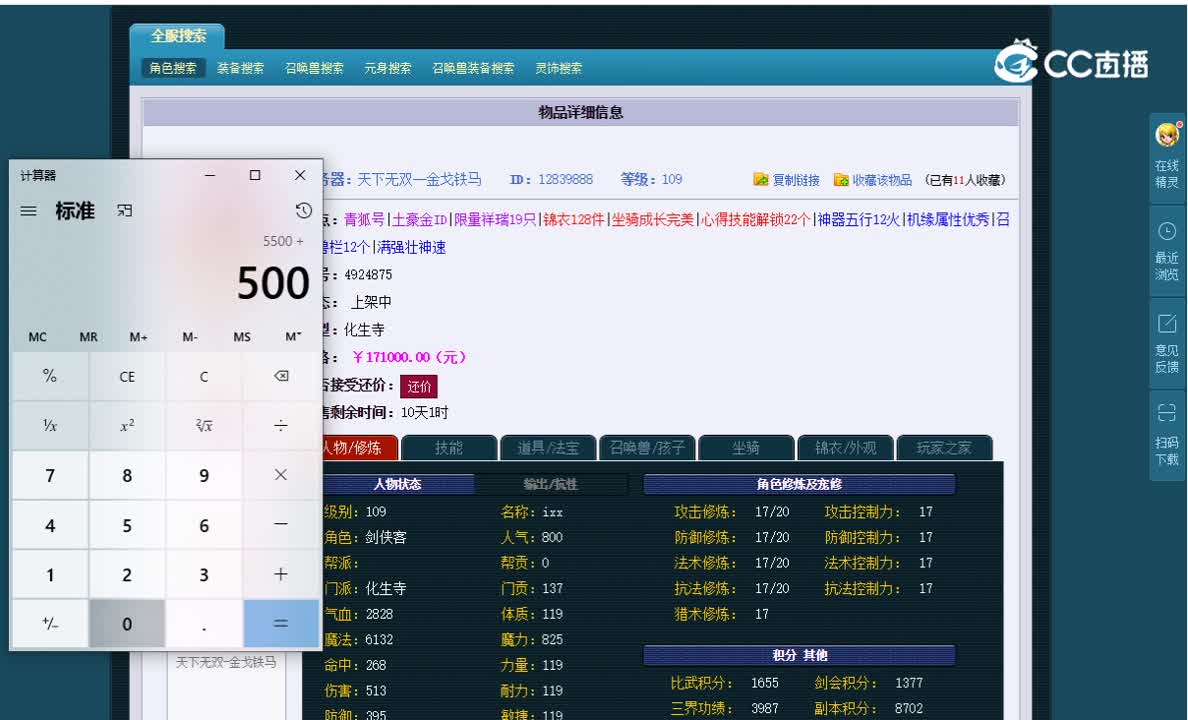Open the calculator history icon
Screen dimensions: 1188x720
pyautogui.click(x=303, y=211)
